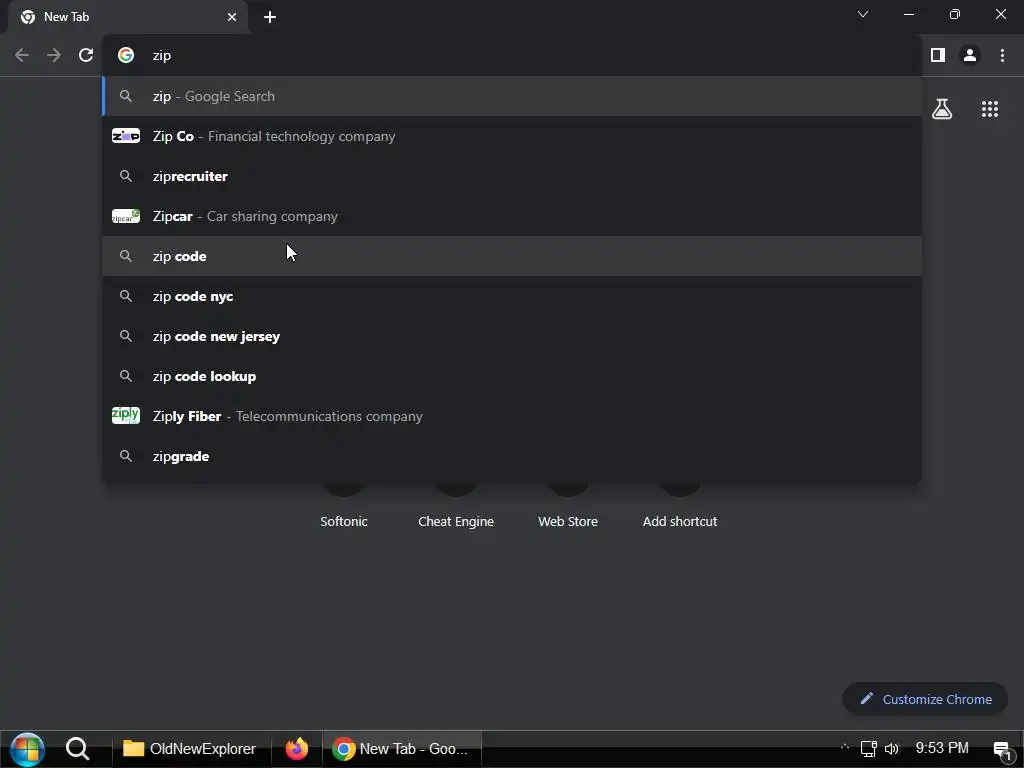1024x768 pixels.
Task: Select the Zipcar car sharing suggestion
Action: tap(512, 216)
